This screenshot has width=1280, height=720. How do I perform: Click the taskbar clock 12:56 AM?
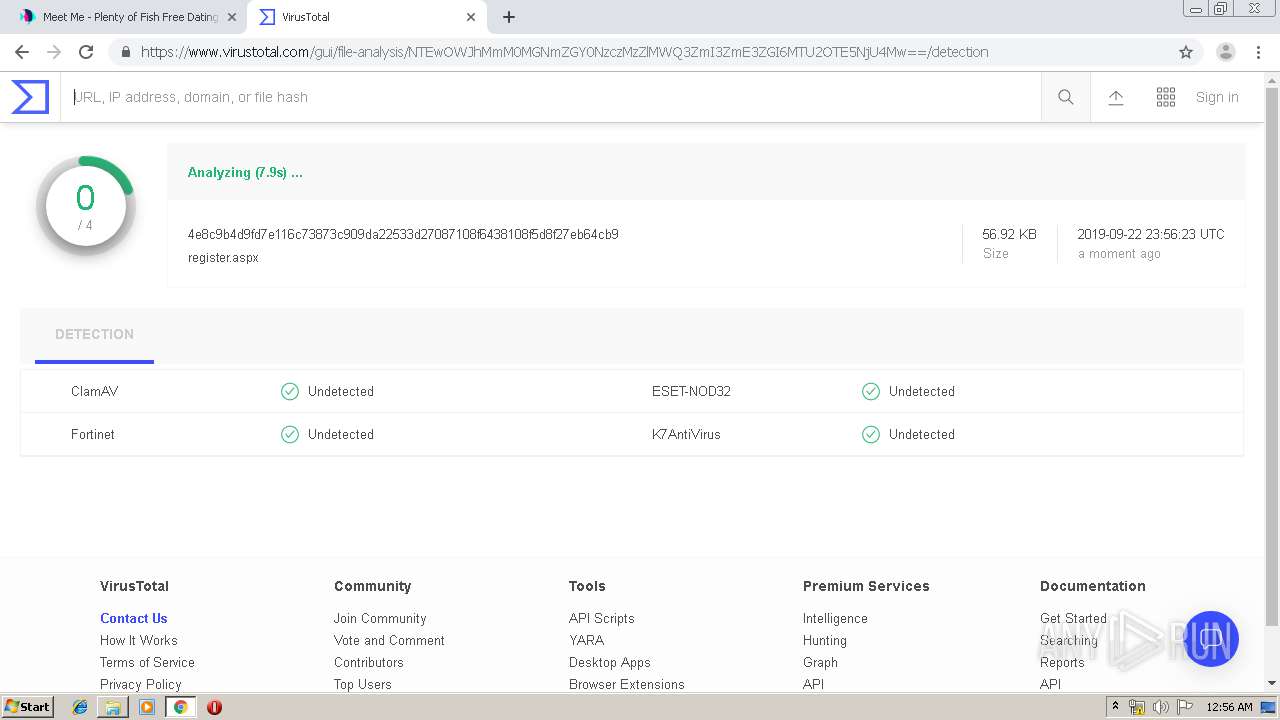pos(1230,707)
